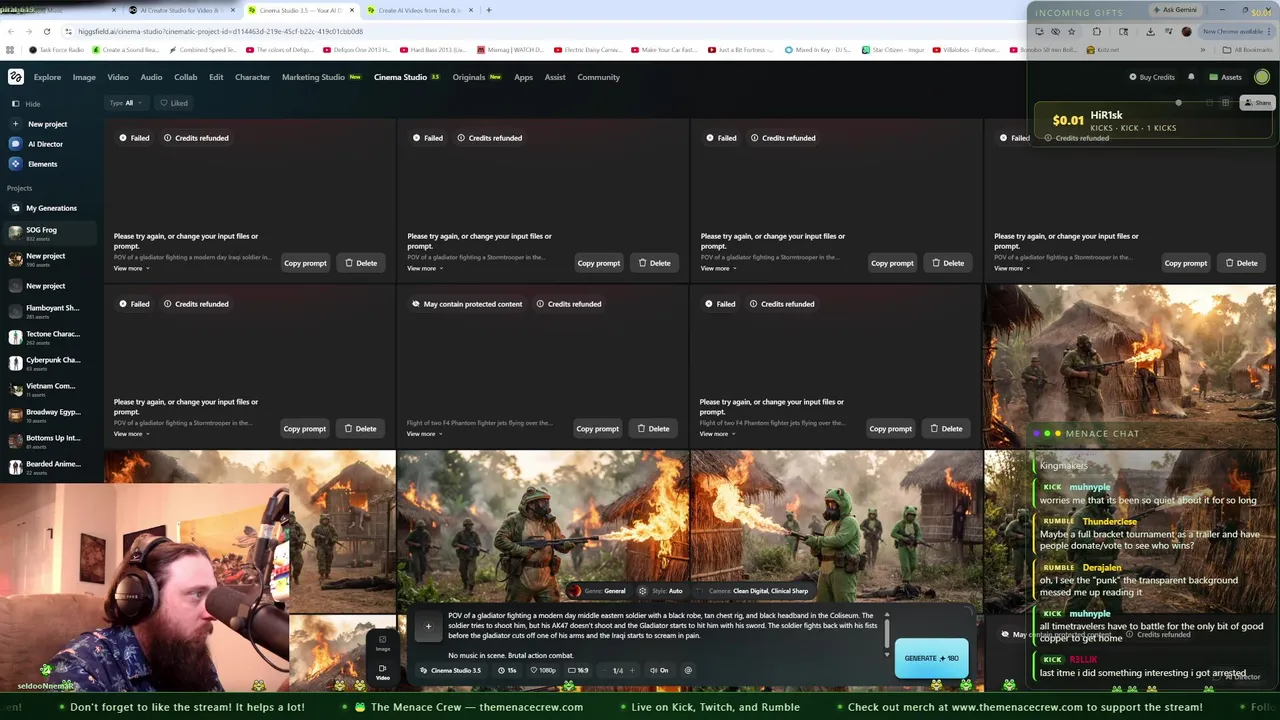The height and width of the screenshot is (720, 1280).
Task: Click the @ mention icon in the prompt bar
Action: pyautogui.click(x=688, y=671)
